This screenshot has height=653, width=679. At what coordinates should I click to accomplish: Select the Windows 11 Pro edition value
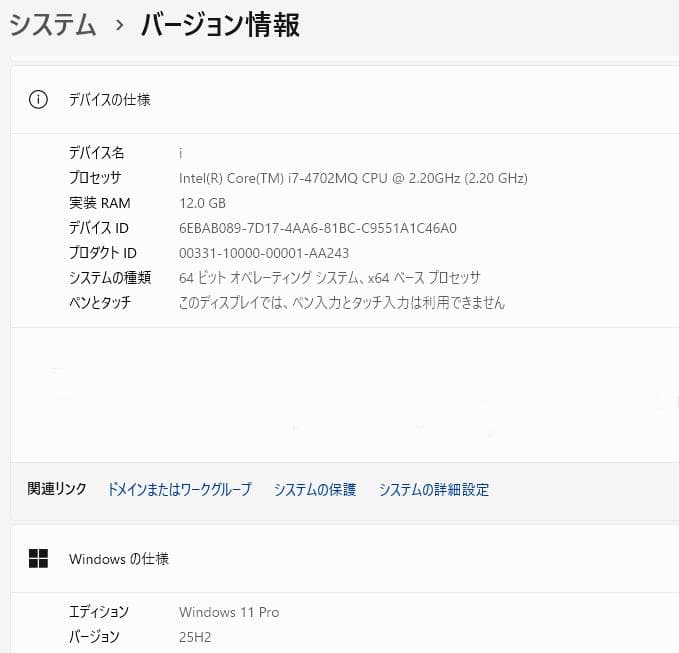click(x=229, y=612)
